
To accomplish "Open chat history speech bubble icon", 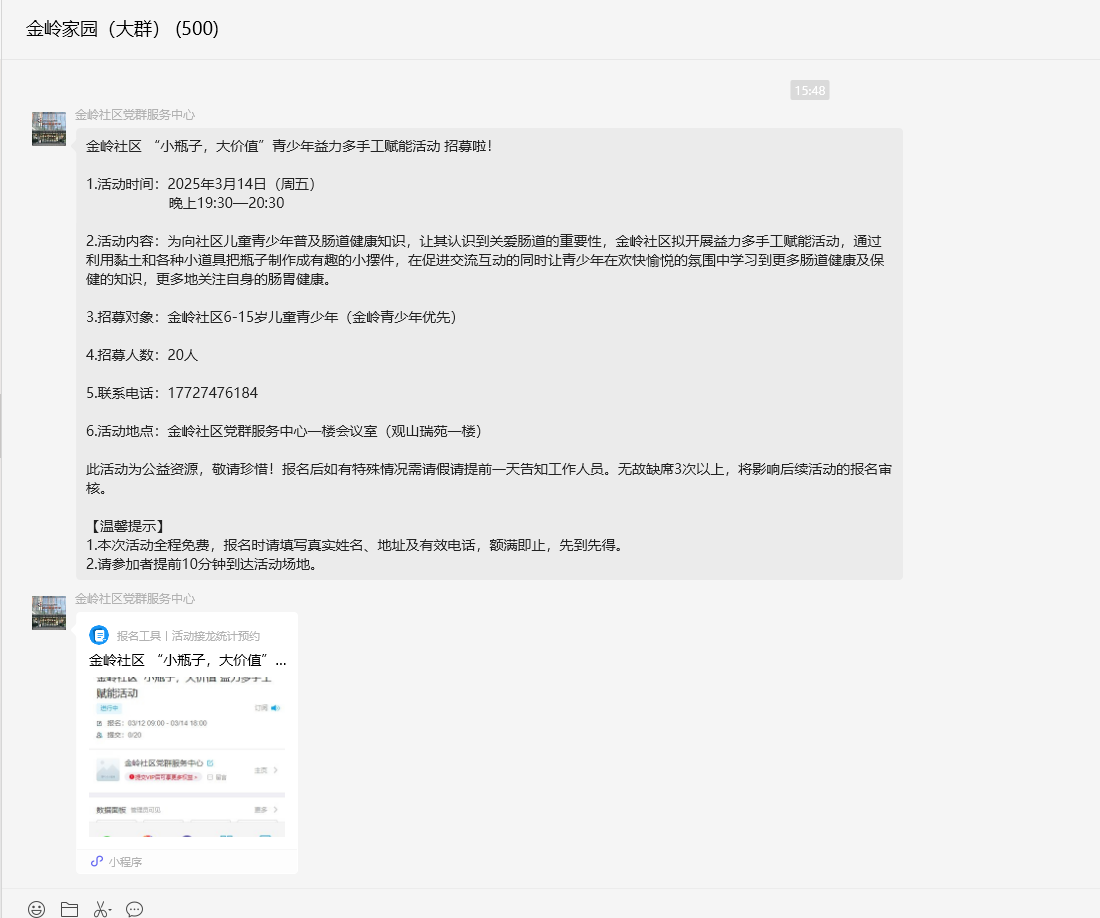I will [135, 909].
